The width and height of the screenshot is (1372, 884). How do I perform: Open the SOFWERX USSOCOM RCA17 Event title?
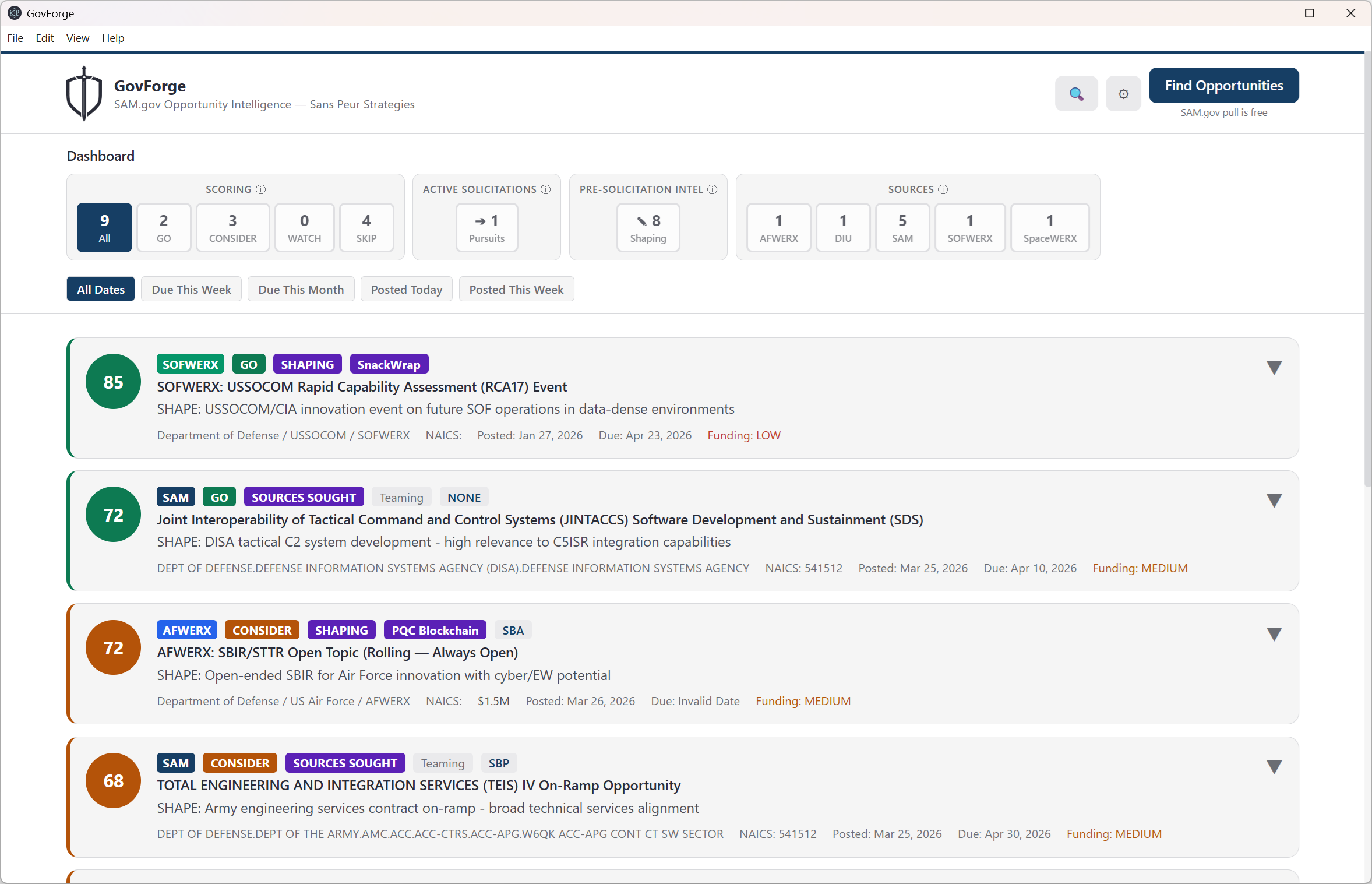tap(362, 386)
